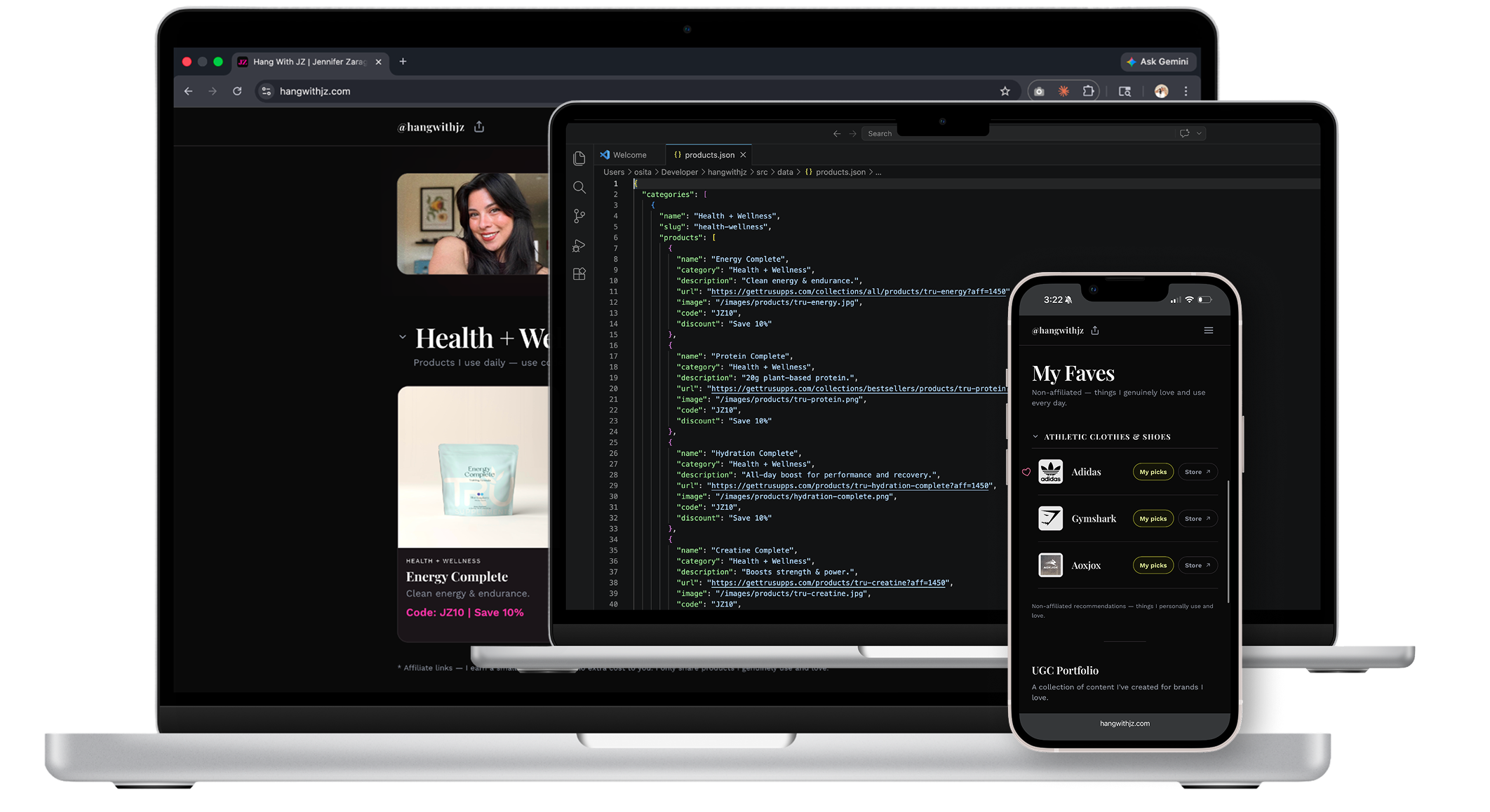The image size is (1490, 812).
Task: Switch to the Welcome tab
Action: click(629, 155)
